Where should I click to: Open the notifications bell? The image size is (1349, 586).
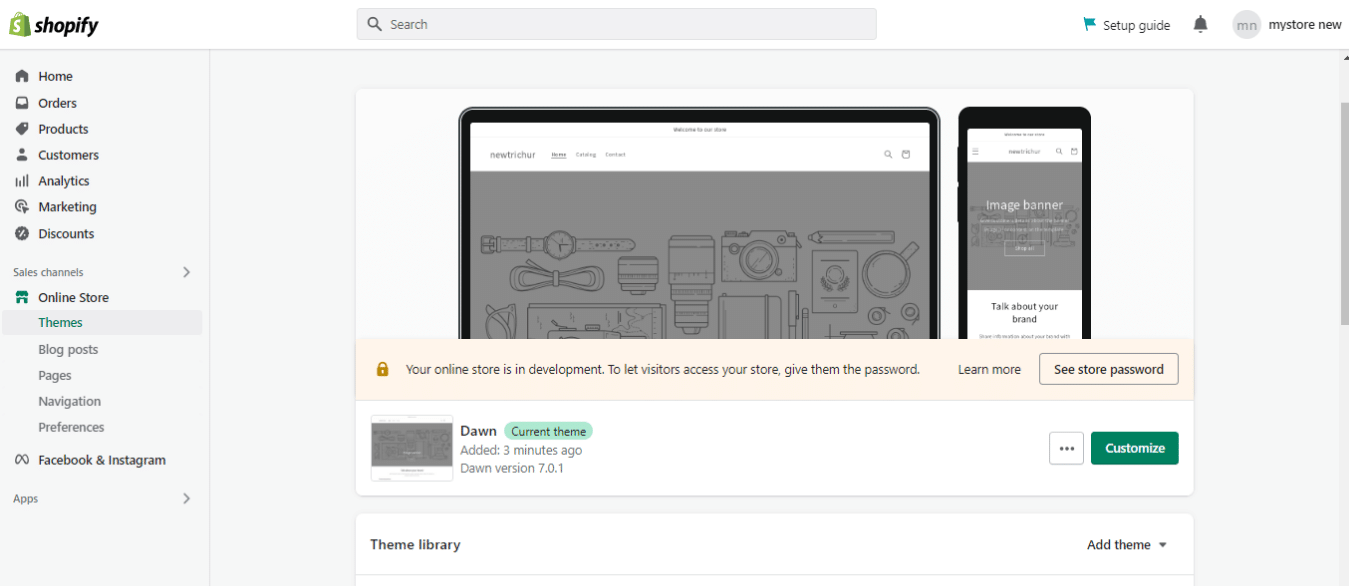(1200, 24)
